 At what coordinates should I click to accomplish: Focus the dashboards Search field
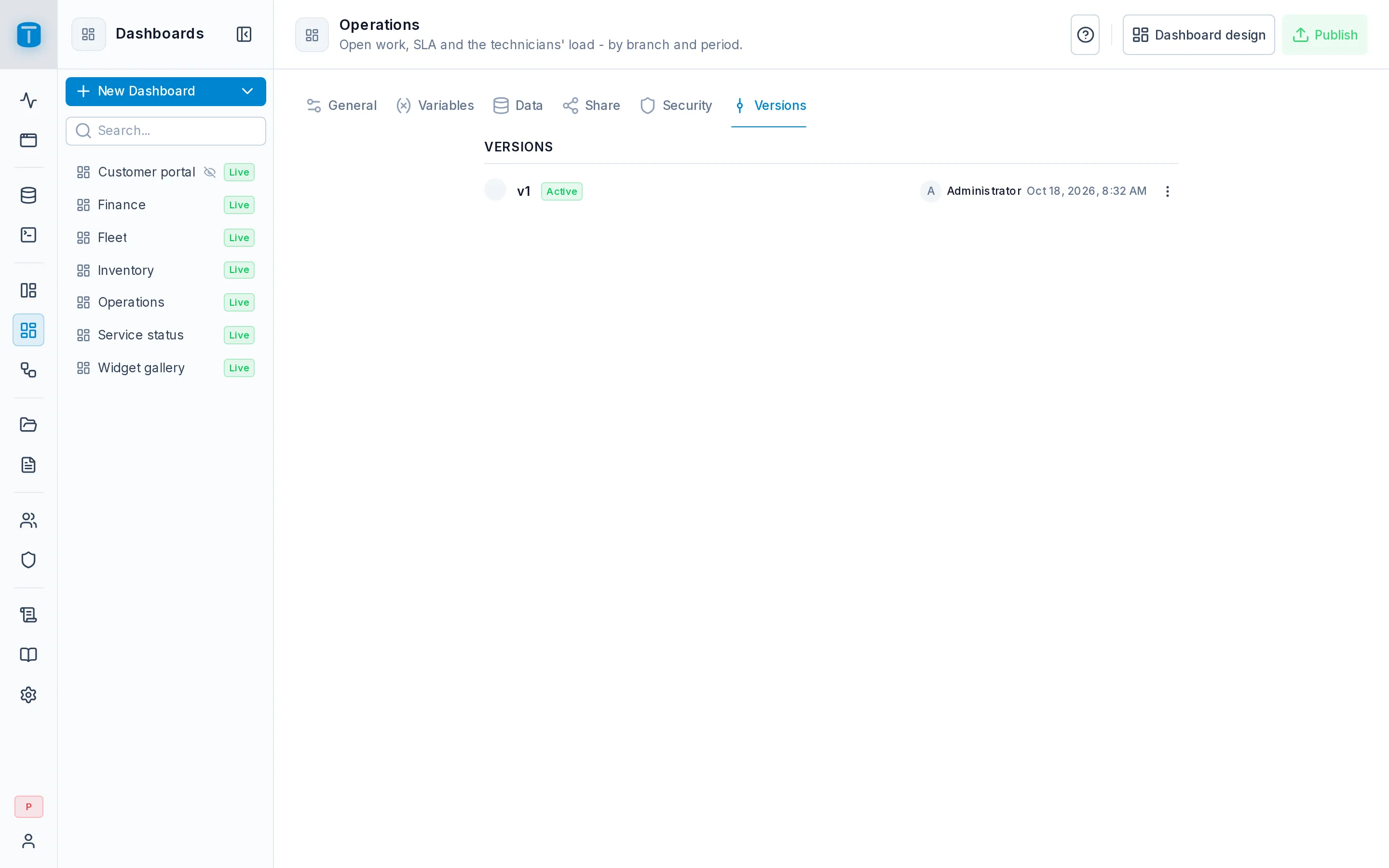(166, 131)
